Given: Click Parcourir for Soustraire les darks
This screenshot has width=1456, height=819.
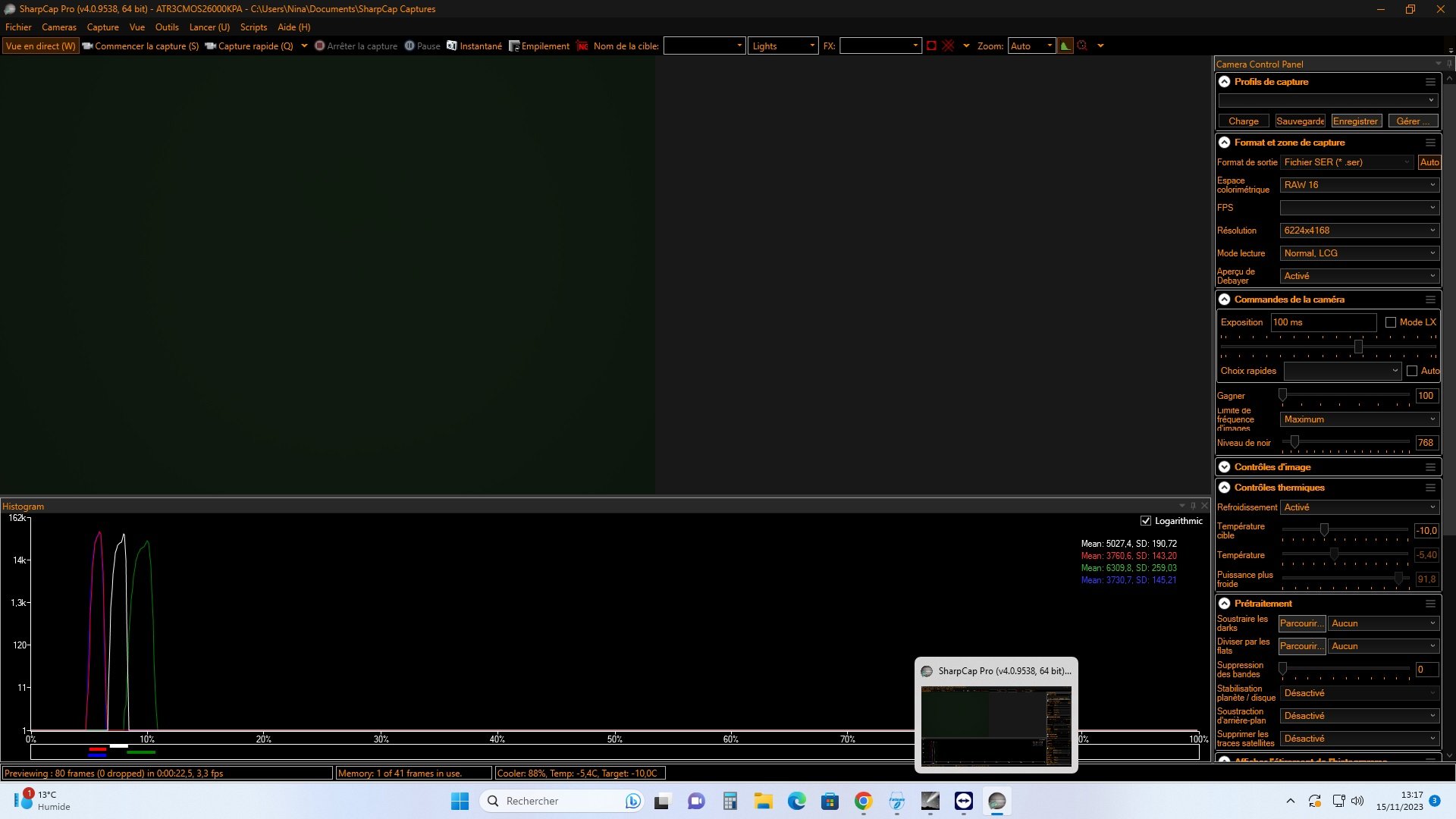Looking at the screenshot, I should point(1301,623).
